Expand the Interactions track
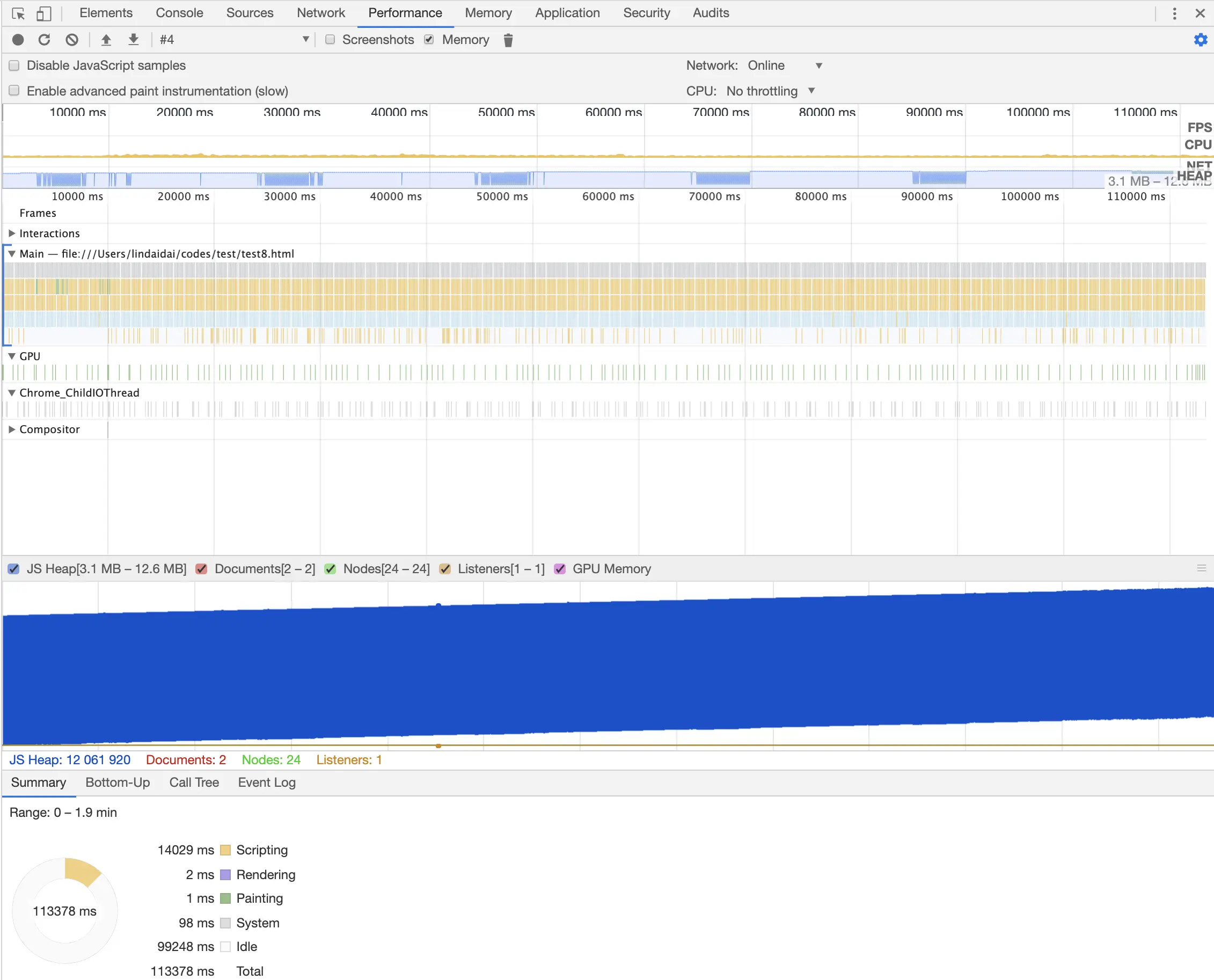Viewport: 1214px width, 980px height. pos(12,233)
